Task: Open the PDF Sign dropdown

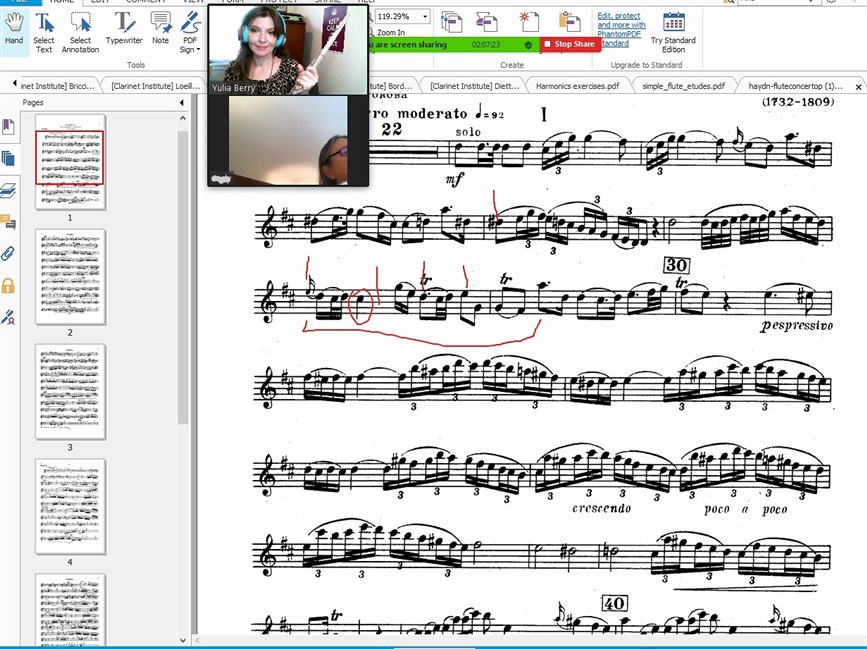Action: [190, 33]
